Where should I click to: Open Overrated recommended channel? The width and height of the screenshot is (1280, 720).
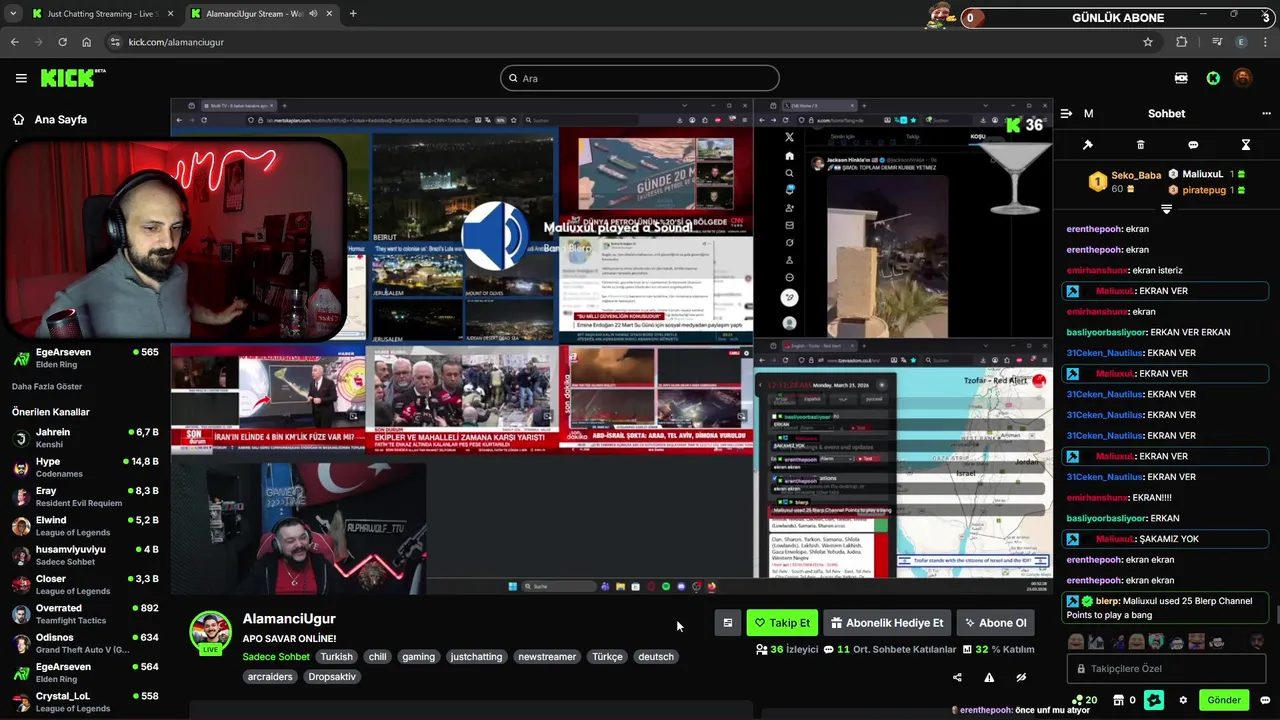tap(85, 614)
